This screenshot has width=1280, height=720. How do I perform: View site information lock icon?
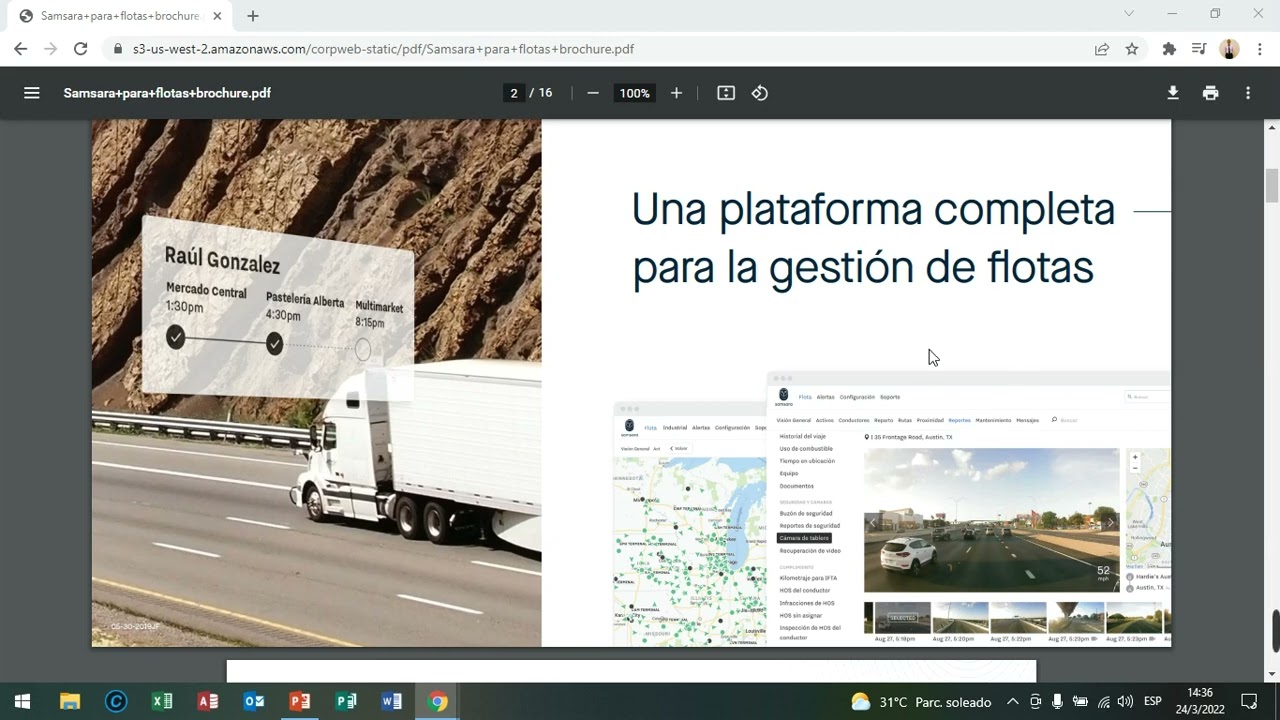click(x=117, y=49)
